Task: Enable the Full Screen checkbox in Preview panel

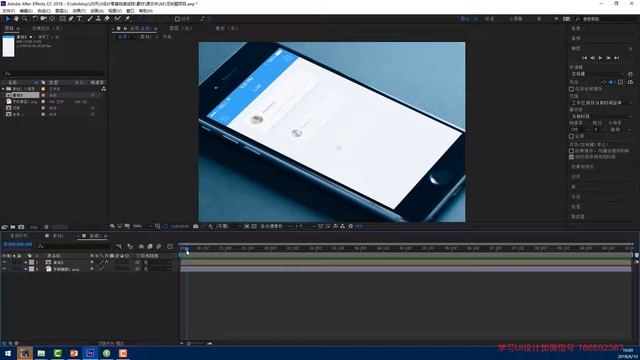Action: point(571,136)
